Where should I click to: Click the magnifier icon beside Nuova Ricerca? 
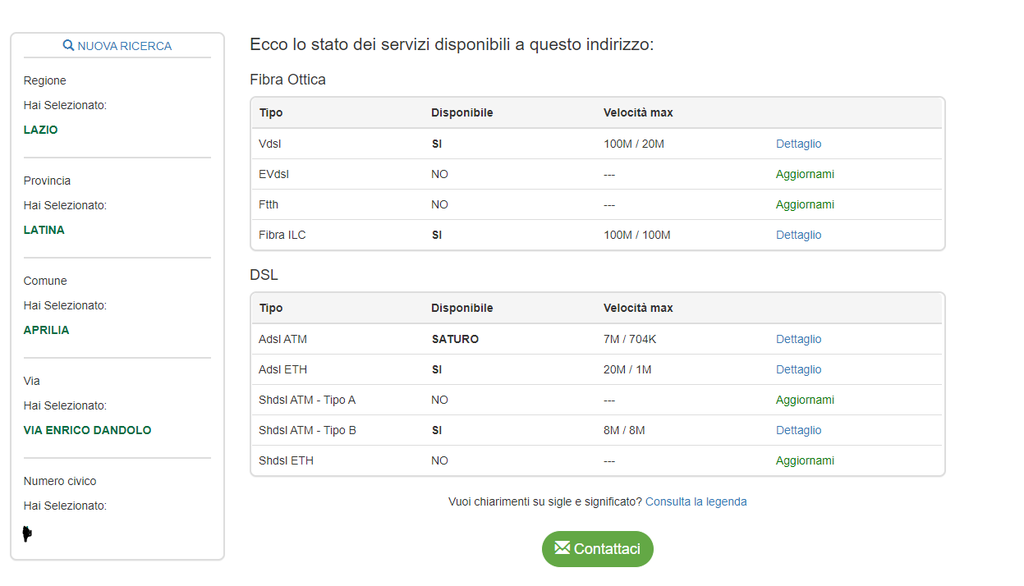(x=68, y=46)
